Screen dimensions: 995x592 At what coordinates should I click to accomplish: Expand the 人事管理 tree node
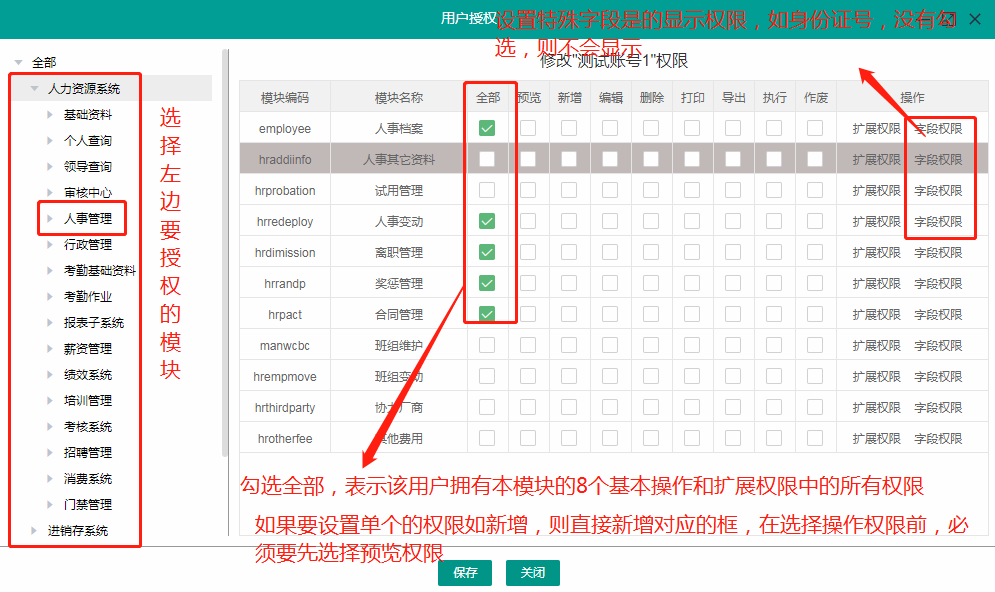click(51, 218)
